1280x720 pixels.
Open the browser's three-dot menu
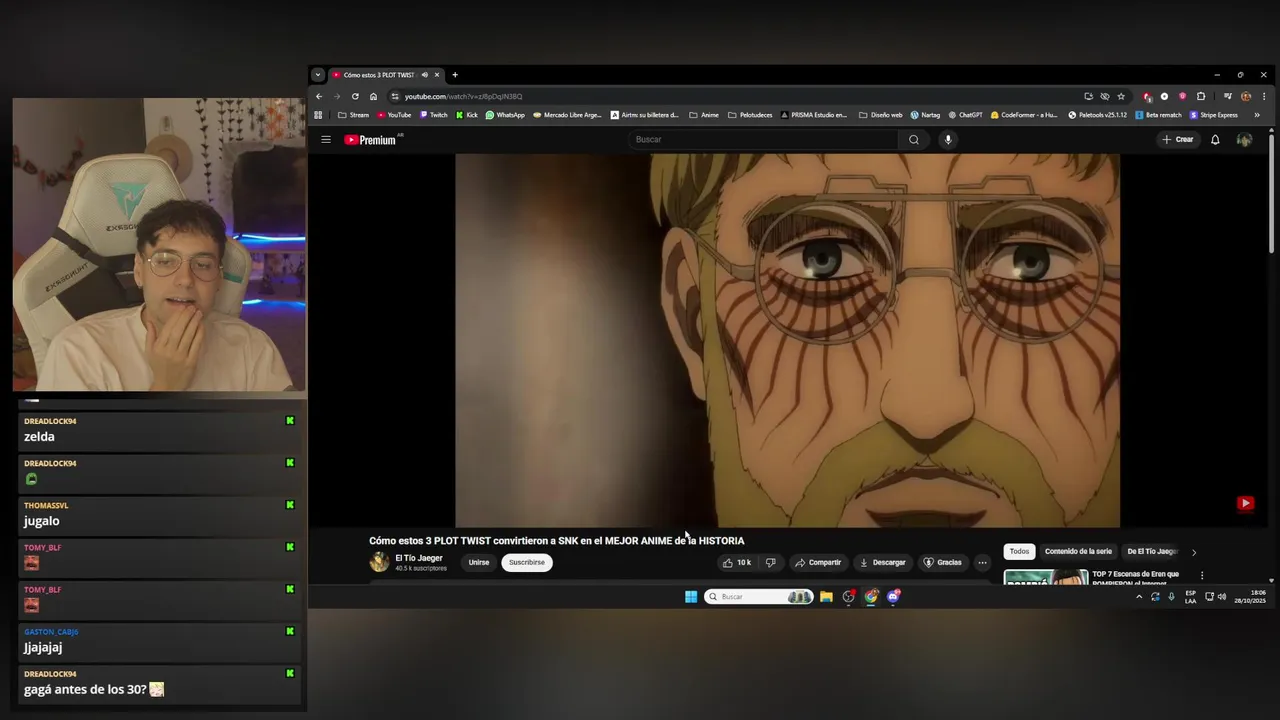pos(1264,96)
